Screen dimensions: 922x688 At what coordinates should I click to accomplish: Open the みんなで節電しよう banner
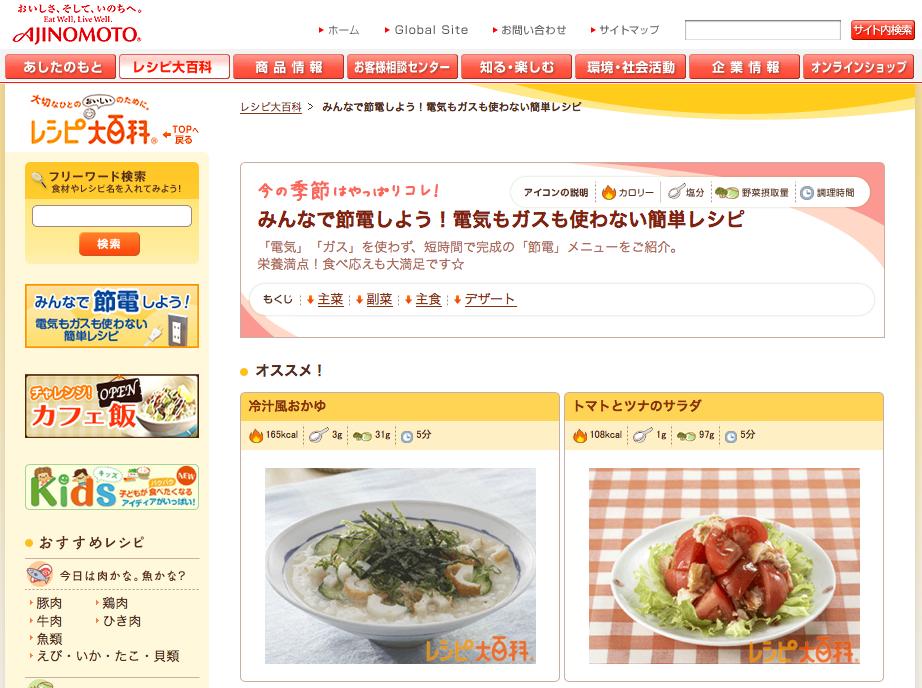[x=112, y=316]
